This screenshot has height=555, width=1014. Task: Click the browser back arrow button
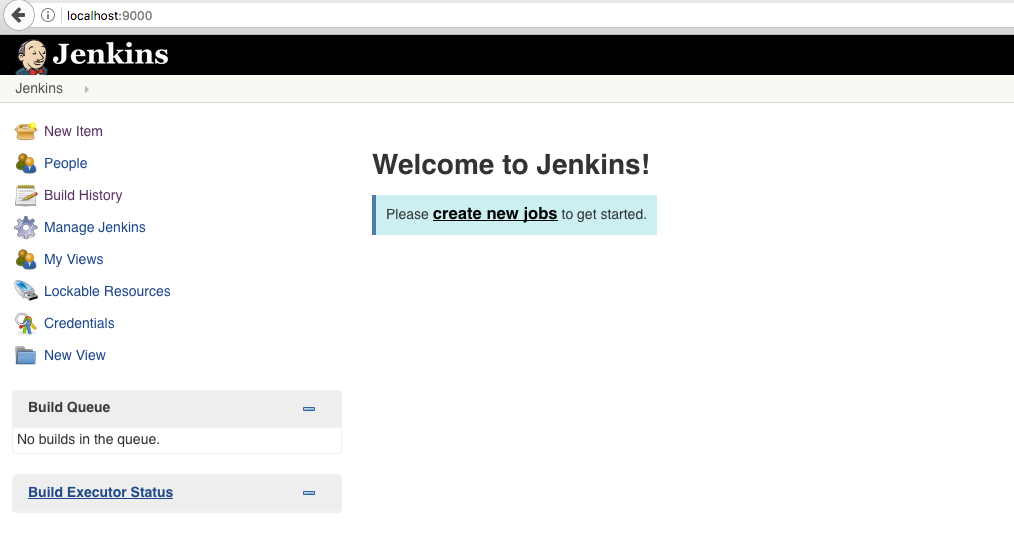coord(18,15)
